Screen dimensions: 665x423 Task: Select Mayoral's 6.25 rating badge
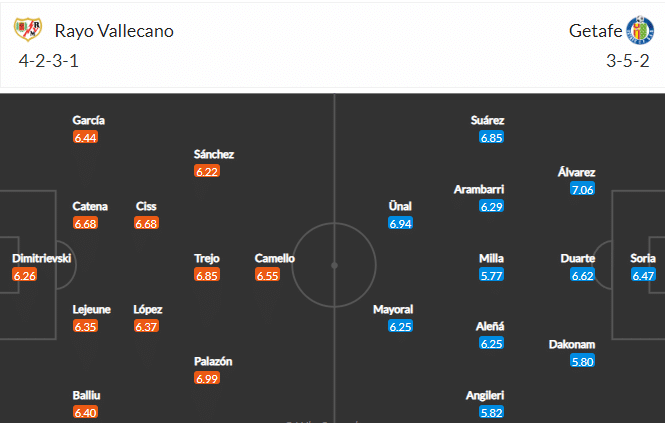[x=400, y=326]
